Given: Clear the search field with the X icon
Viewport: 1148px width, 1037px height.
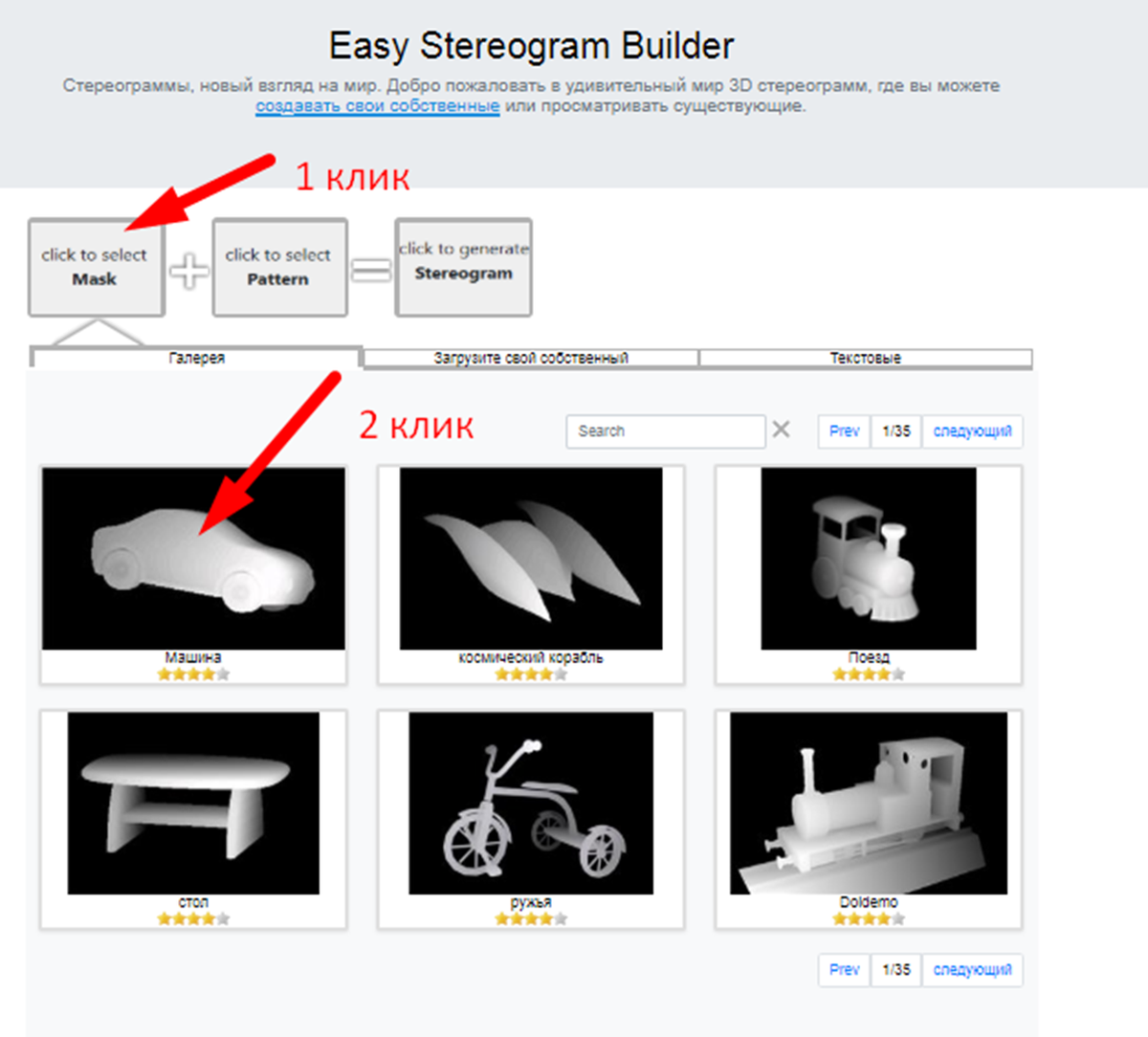Looking at the screenshot, I should point(782,430).
